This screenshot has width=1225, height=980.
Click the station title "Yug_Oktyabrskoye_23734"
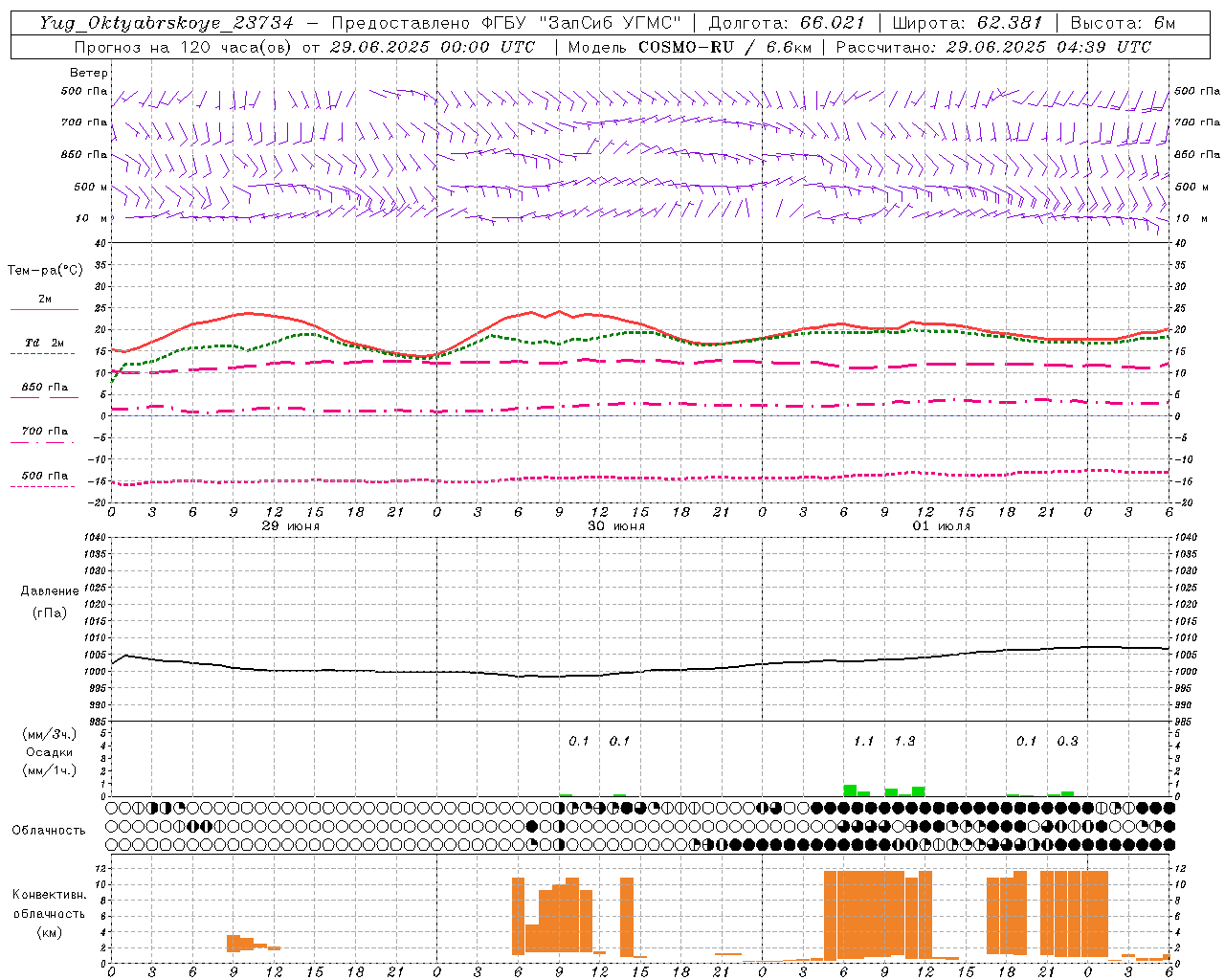[167, 23]
